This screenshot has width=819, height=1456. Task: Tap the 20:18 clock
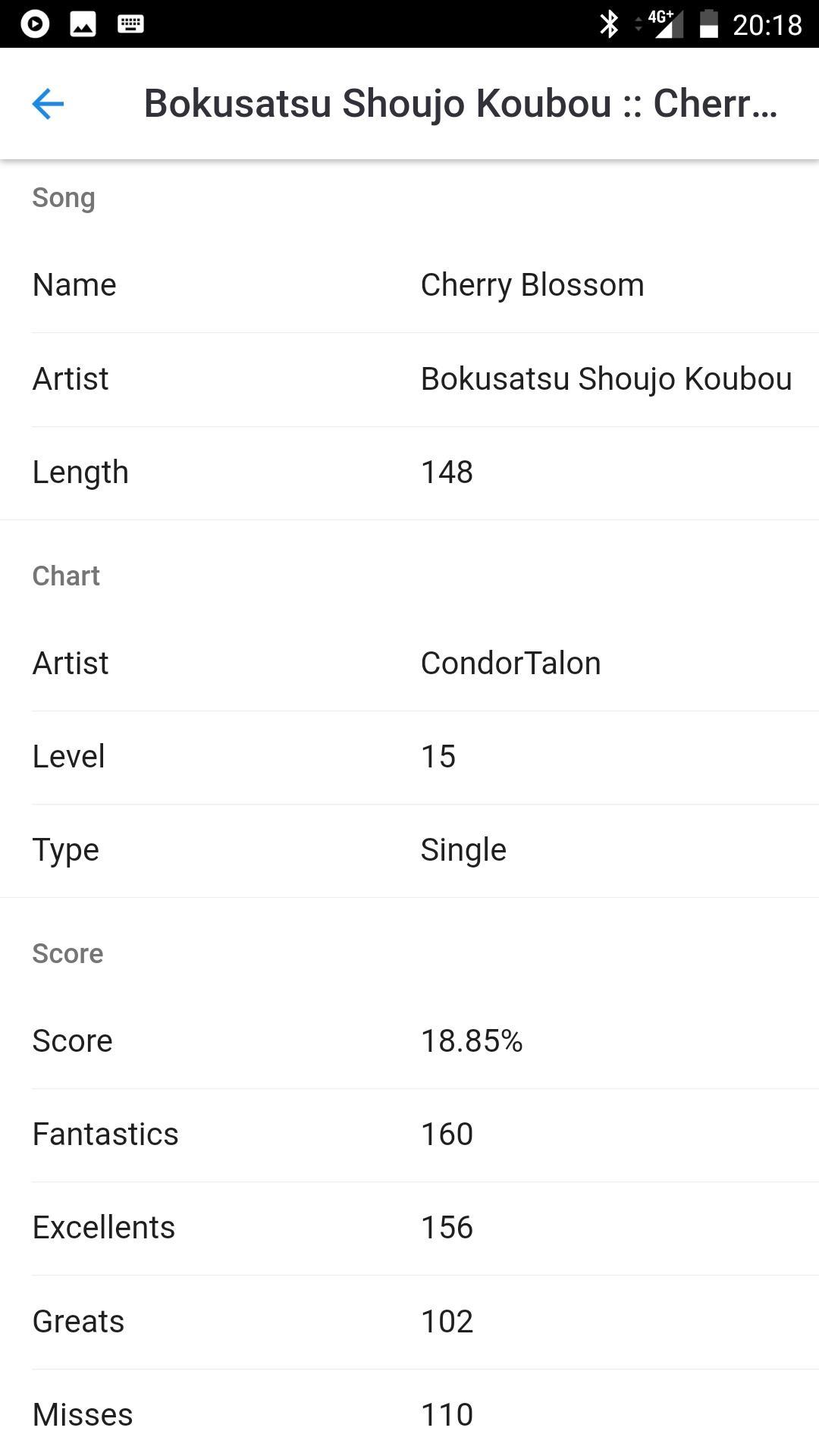click(x=767, y=25)
